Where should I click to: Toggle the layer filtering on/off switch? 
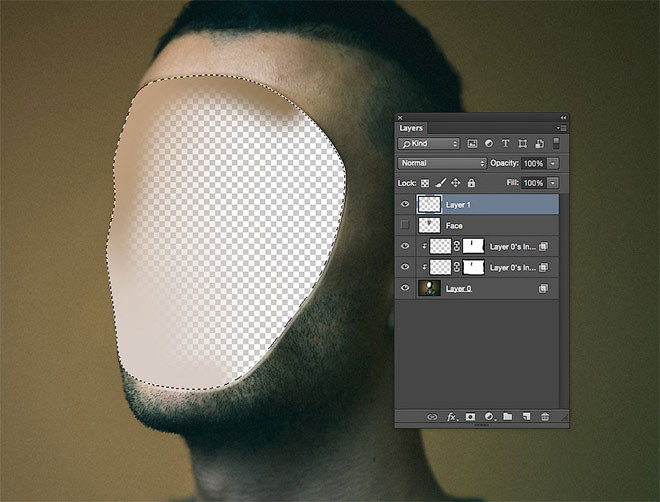point(556,143)
